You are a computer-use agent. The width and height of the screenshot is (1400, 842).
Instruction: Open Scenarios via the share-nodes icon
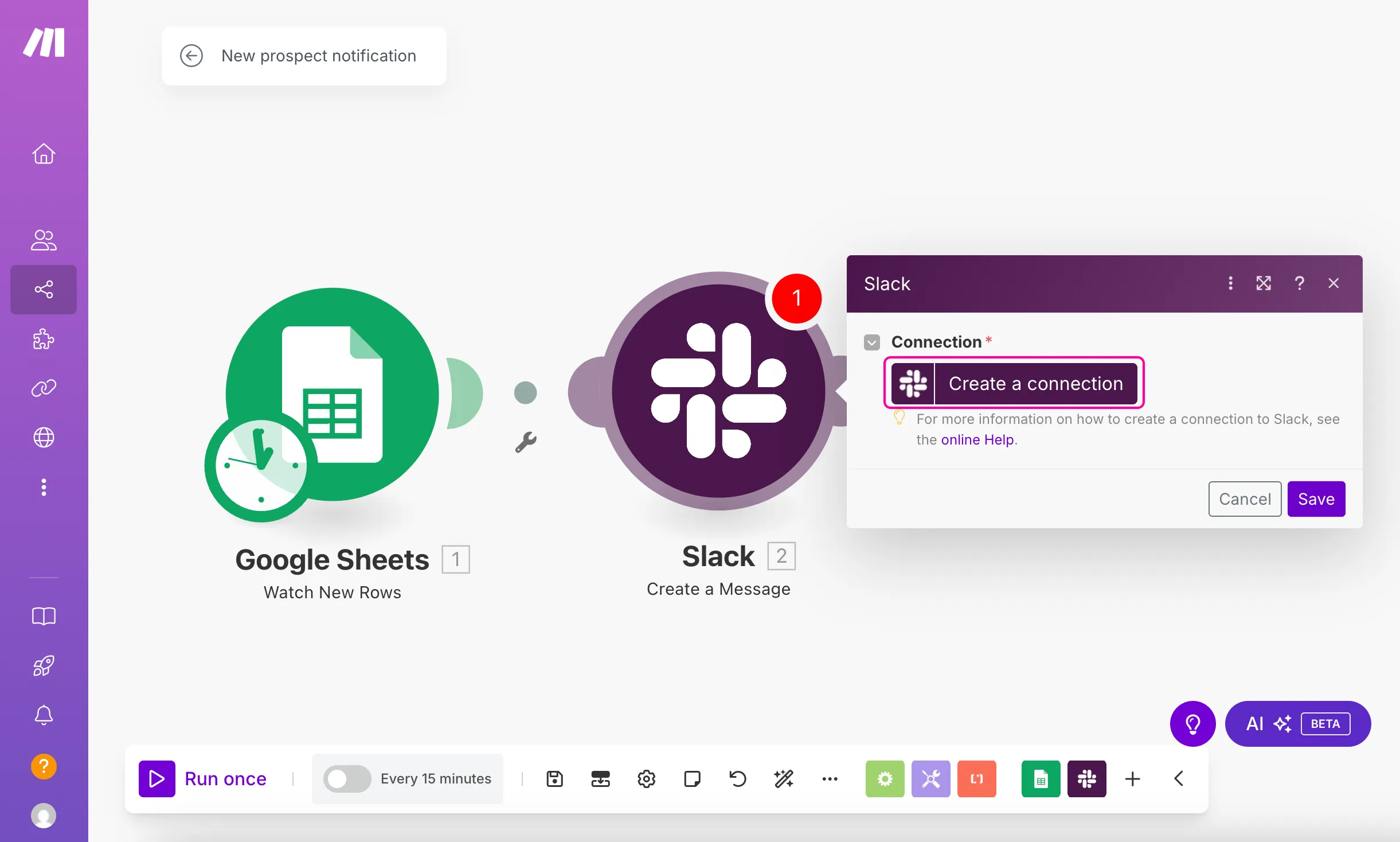pyautogui.click(x=44, y=289)
